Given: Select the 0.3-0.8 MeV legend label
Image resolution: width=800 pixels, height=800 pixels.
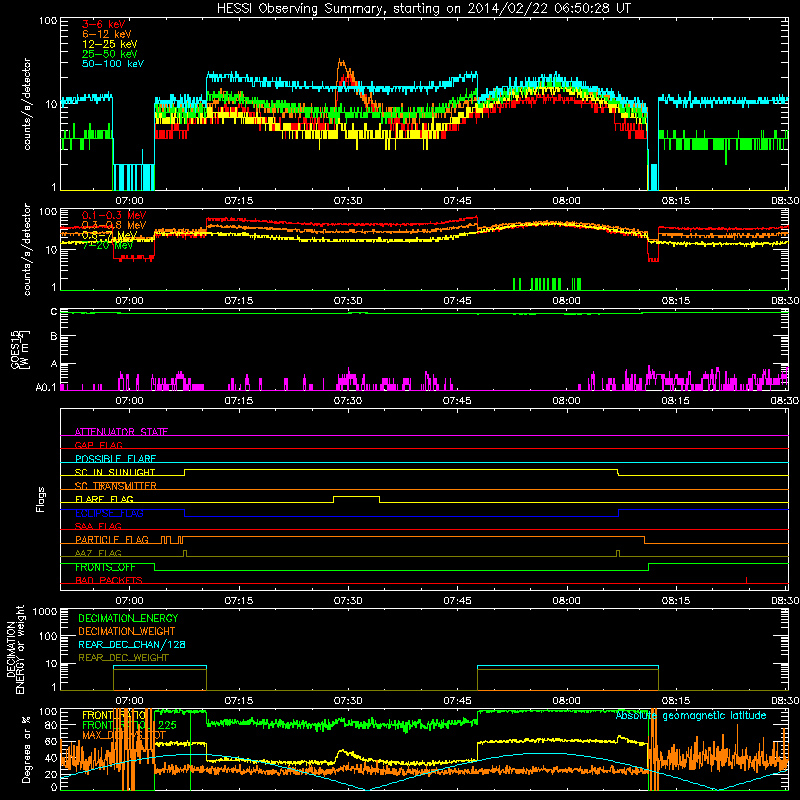Looking at the screenshot, I should tap(114, 225).
